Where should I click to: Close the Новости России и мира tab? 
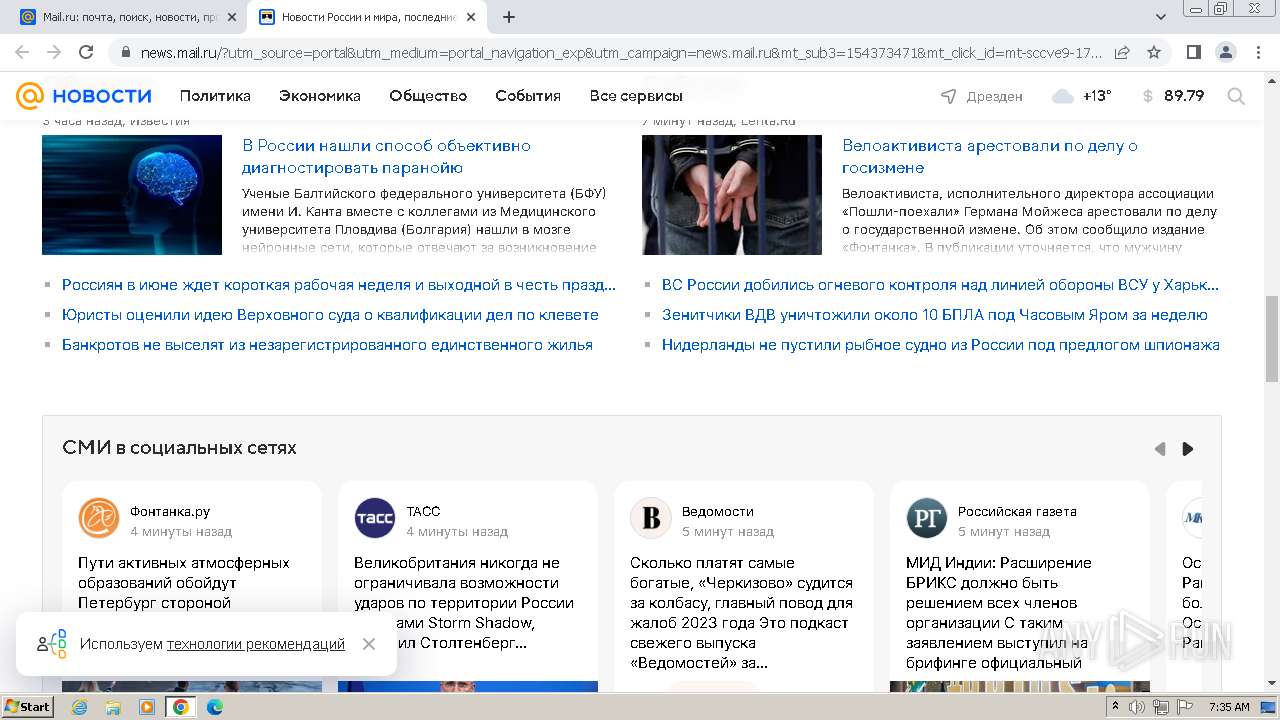click(471, 17)
